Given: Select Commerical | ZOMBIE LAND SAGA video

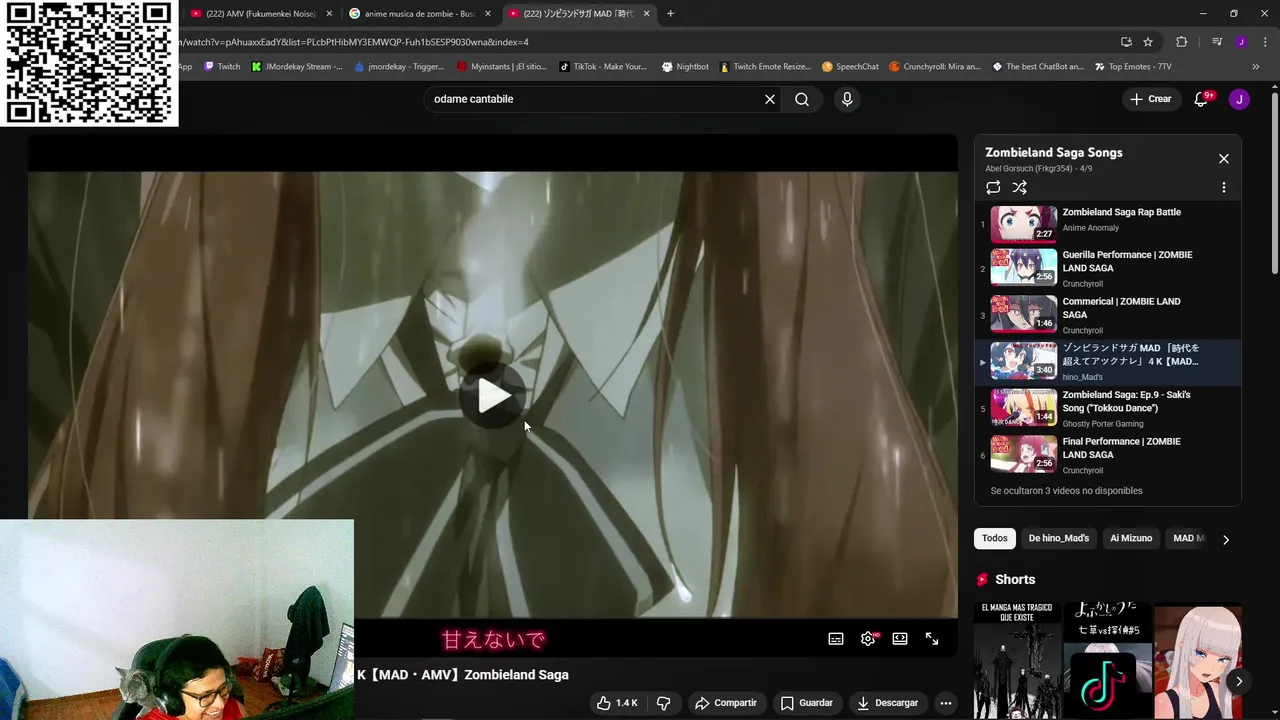Looking at the screenshot, I should tap(1108, 315).
